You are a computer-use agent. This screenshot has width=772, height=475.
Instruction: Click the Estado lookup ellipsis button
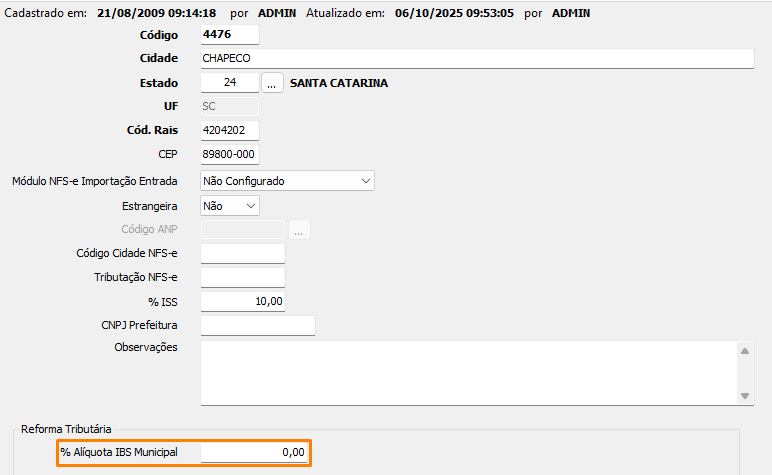[273, 83]
